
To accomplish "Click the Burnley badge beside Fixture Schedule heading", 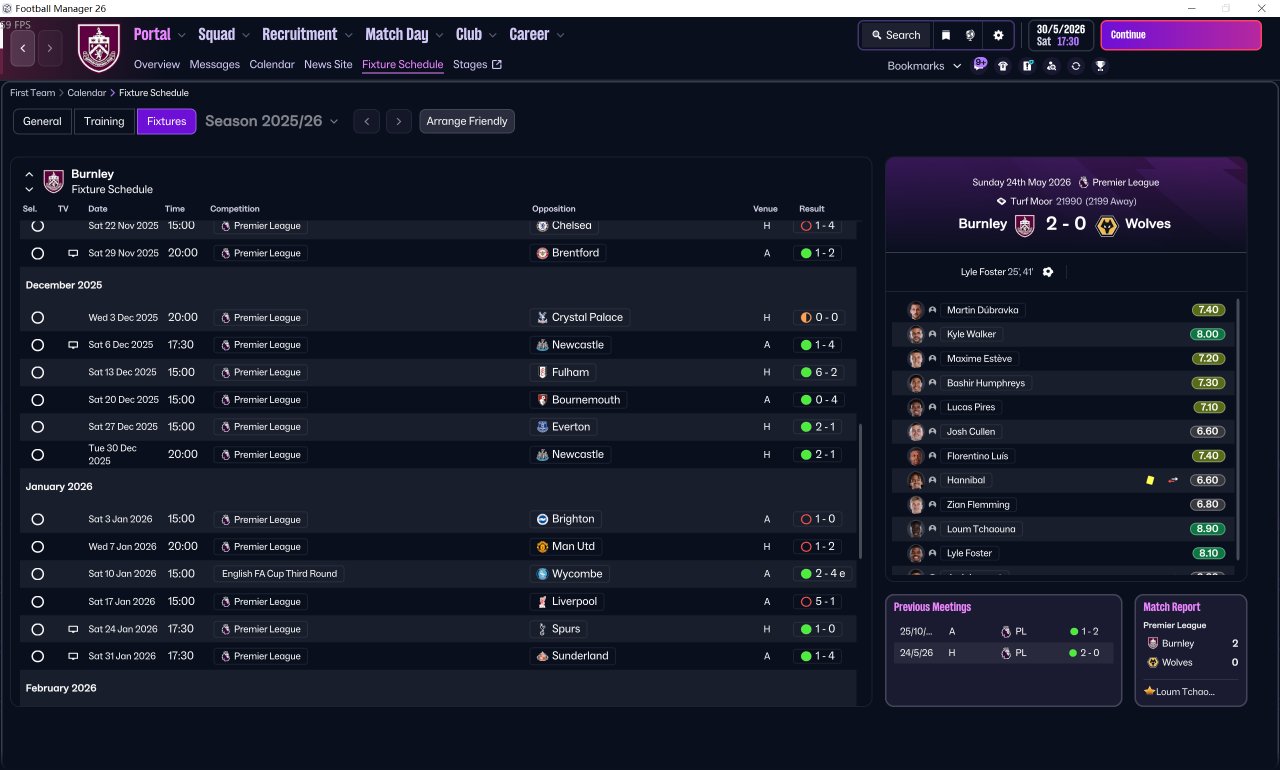I will (x=54, y=181).
